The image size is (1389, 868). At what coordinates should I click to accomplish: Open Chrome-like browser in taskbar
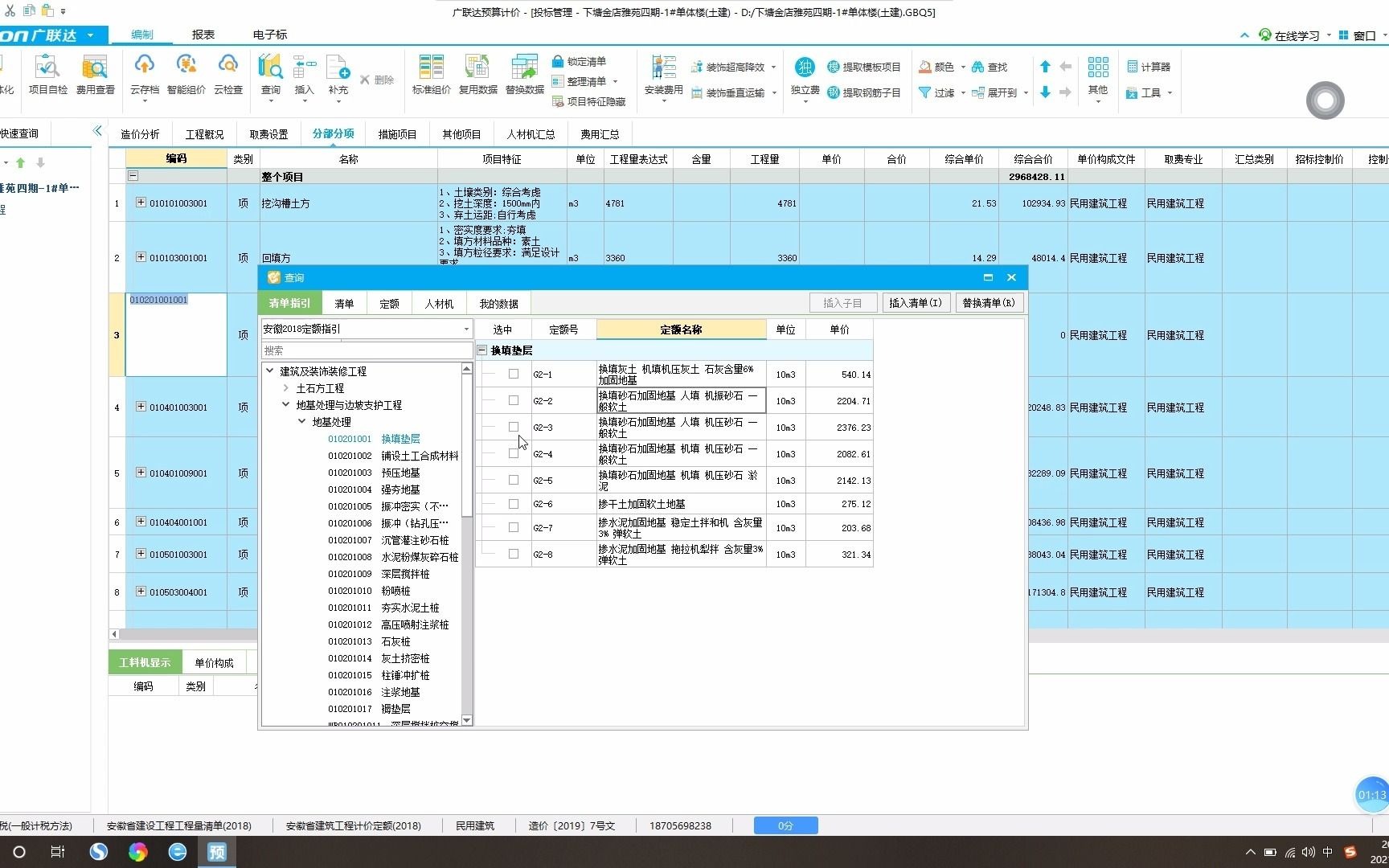click(x=138, y=852)
